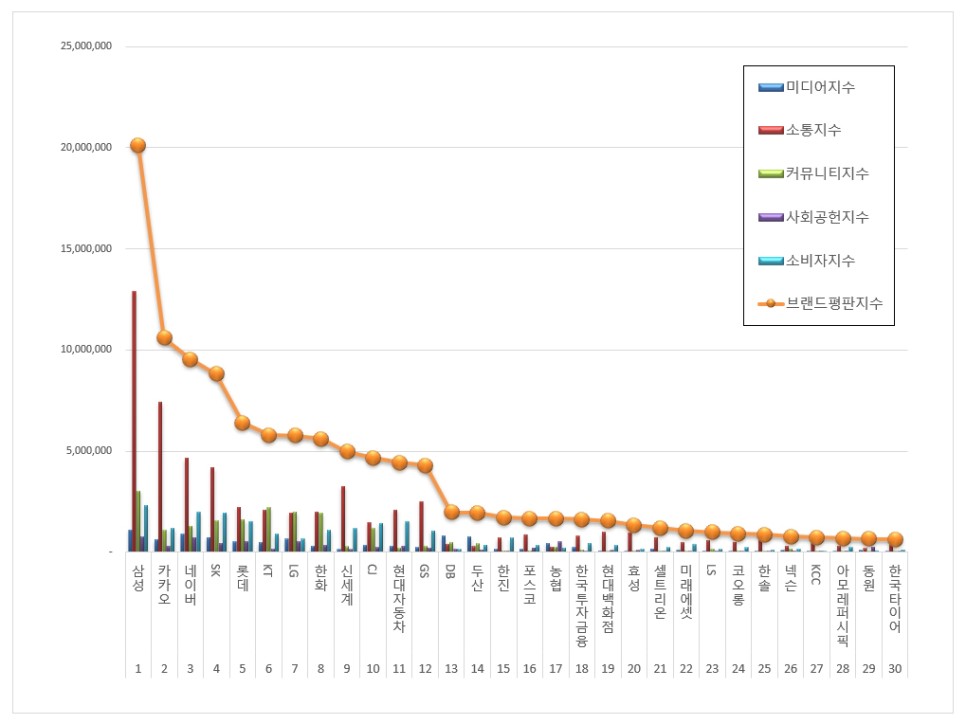Click the 커뮤니티지수 legend entry
This screenshot has width=966, height=724.
tap(813, 173)
